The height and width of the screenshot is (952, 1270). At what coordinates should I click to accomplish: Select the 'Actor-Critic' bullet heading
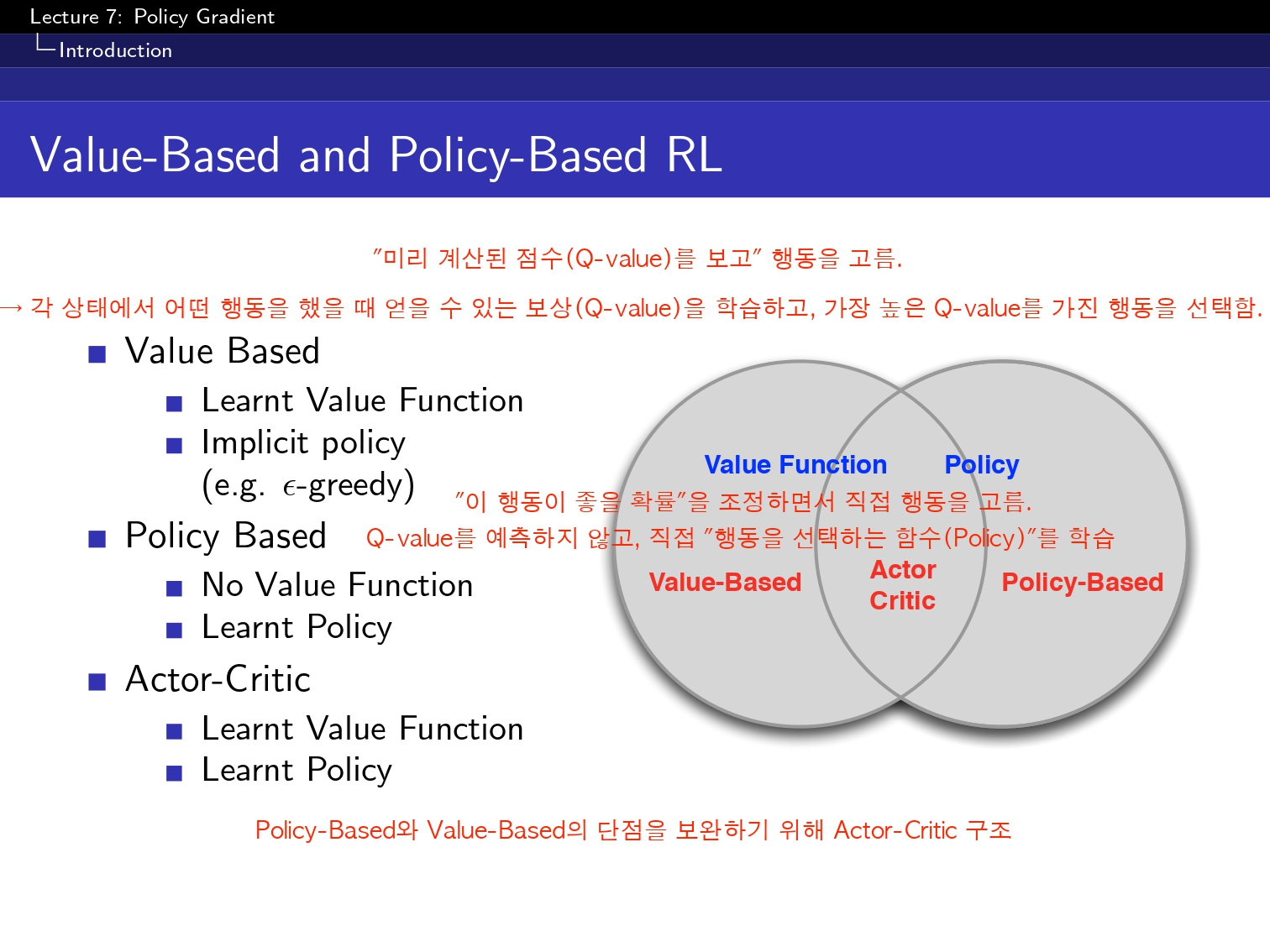218,679
